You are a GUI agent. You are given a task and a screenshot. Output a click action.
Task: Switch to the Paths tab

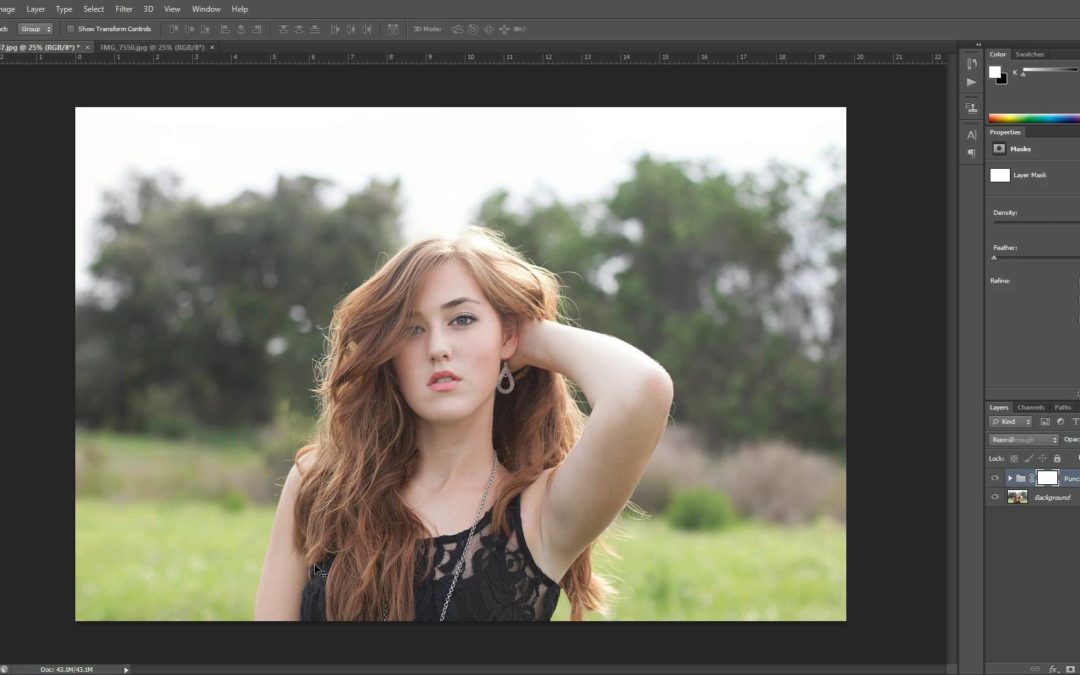coord(1063,408)
